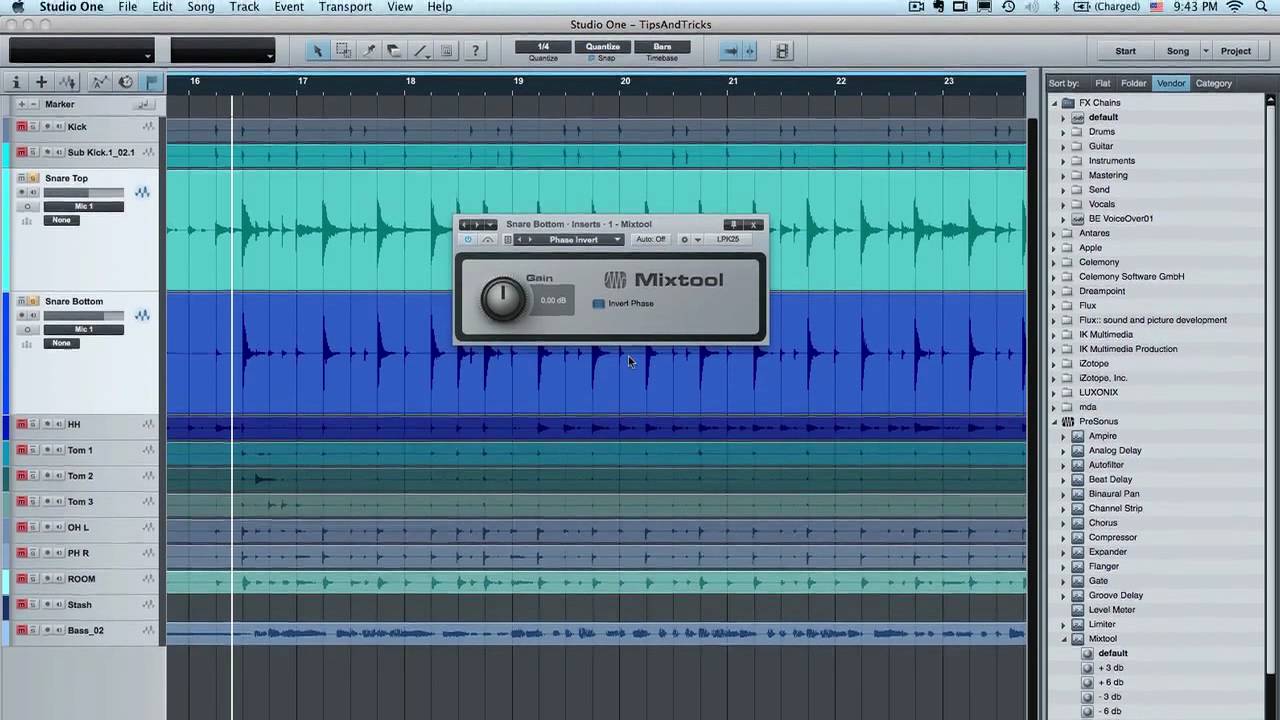Open Snare Top Mic 1 input selector
Viewport: 1280px width, 720px height.
pos(84,206)
